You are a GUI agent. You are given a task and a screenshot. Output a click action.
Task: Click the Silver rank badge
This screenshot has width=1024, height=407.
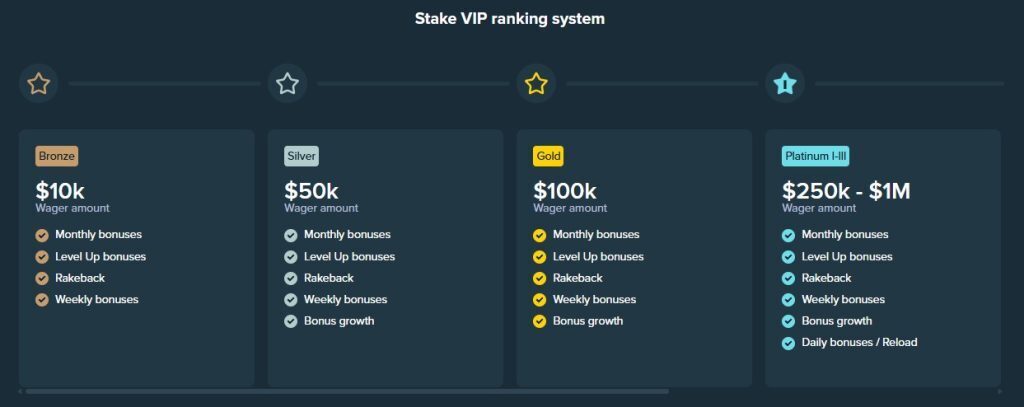click(302, 157)
